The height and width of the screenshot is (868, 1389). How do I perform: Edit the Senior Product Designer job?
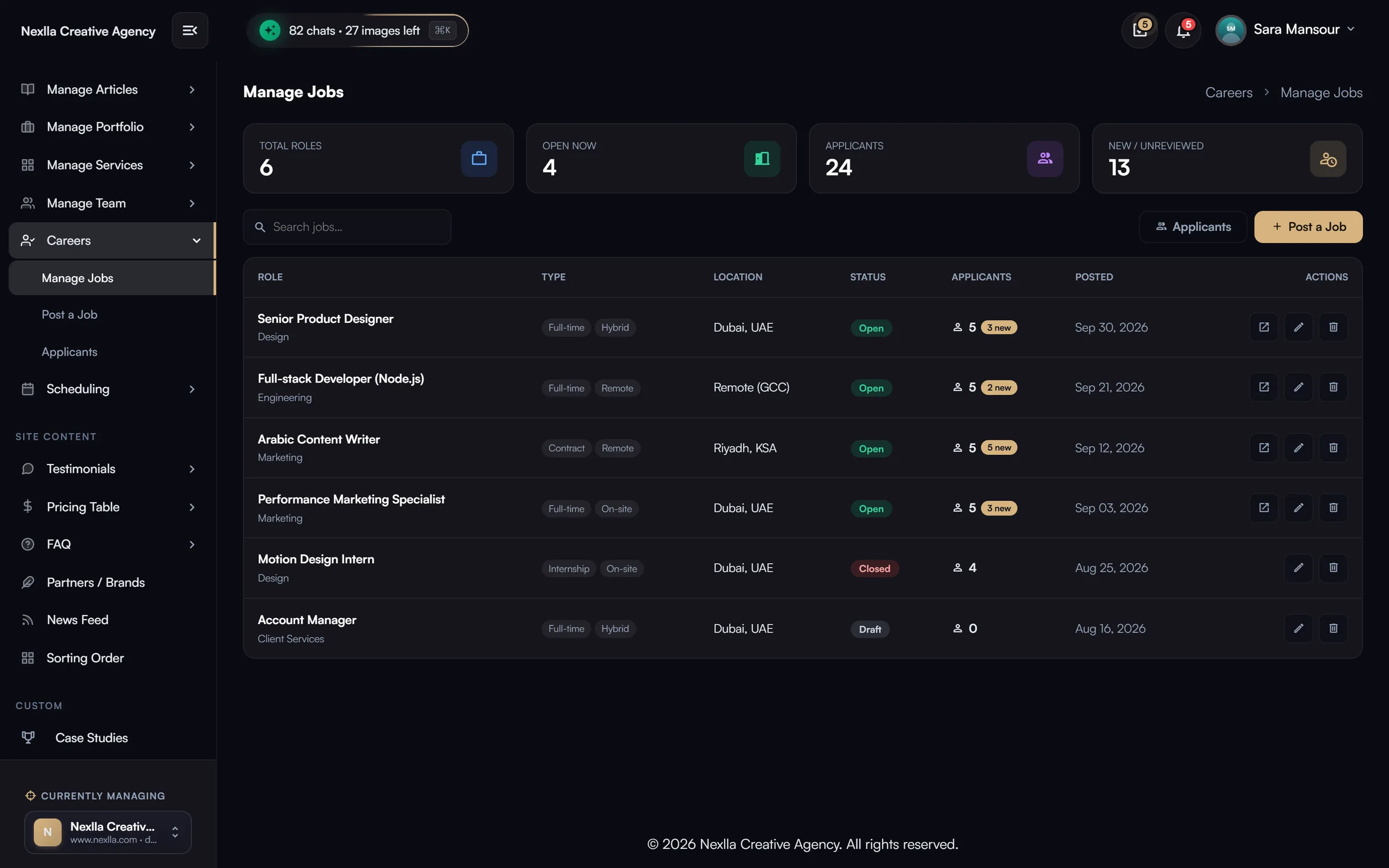(x=1299, y=327)
